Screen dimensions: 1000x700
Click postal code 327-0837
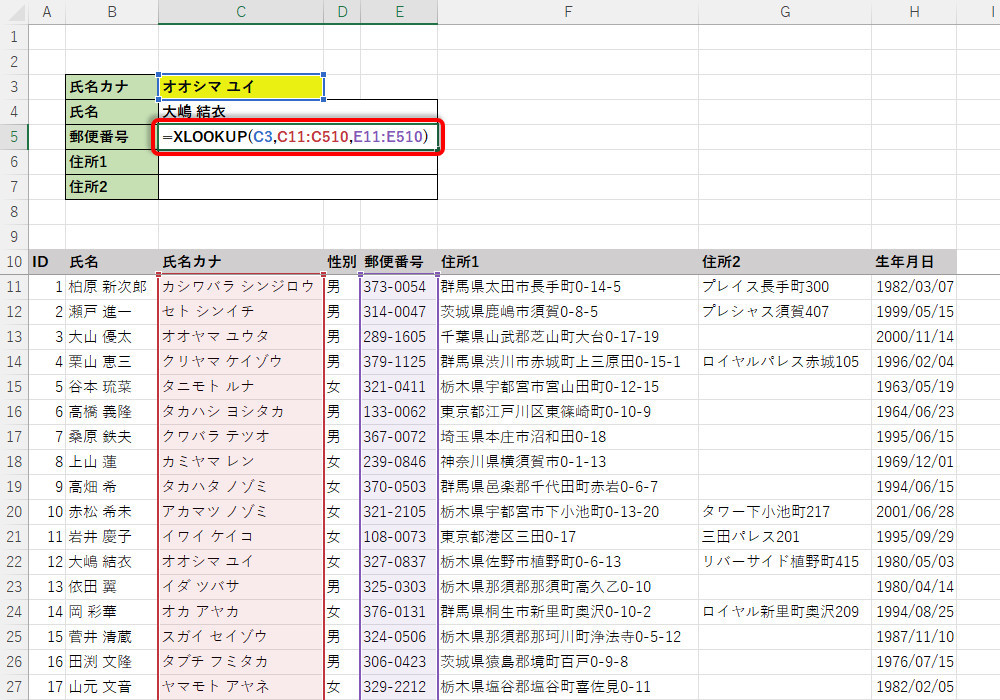click(x=399, y=562)
